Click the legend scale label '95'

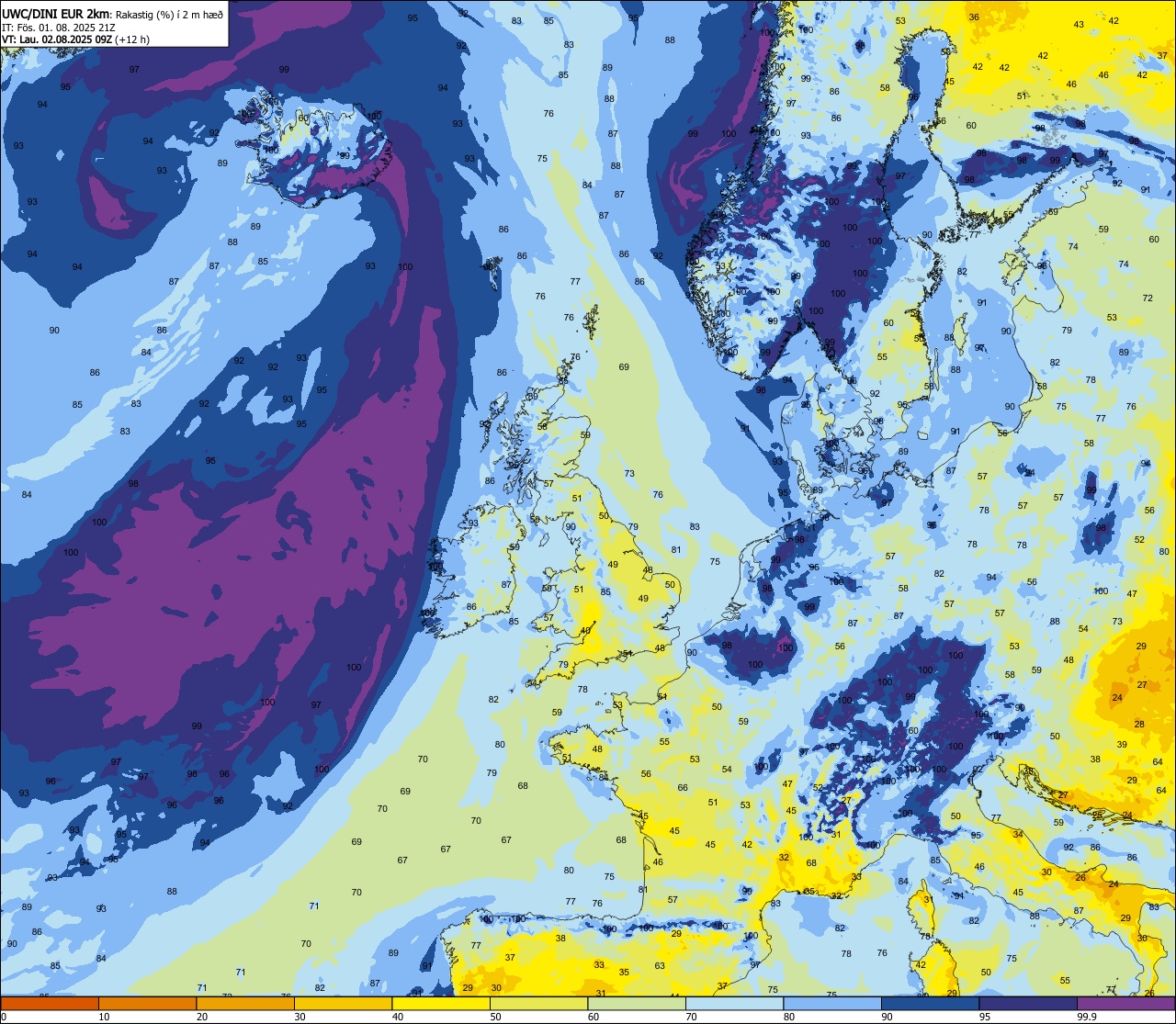(x=985, y=1017)
